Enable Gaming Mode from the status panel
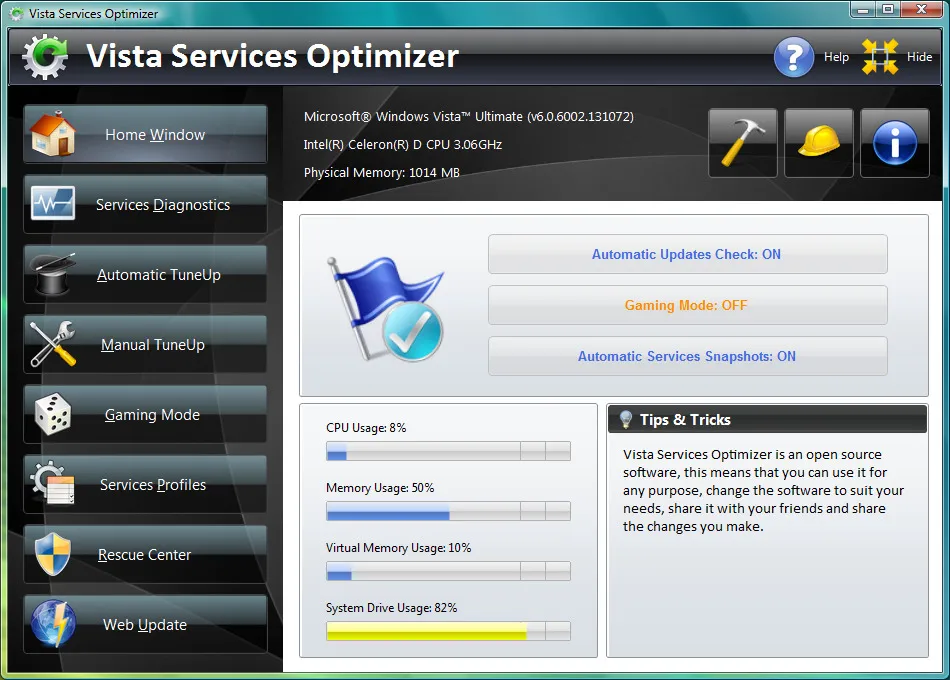This screenshot has width=950, height=680. point(687,305)
